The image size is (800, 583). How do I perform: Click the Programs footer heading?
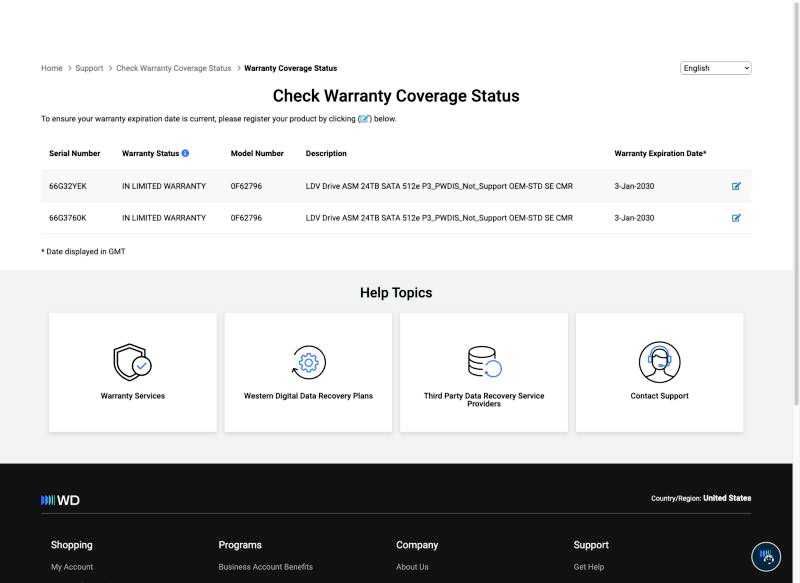tap(240, 545)
